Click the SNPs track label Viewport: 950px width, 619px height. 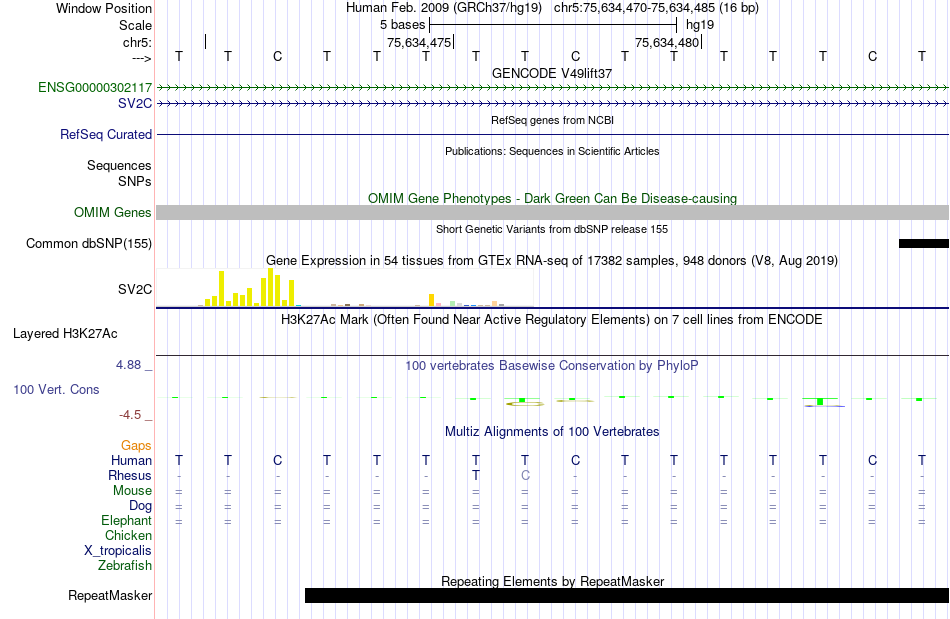[x=135, y=181]
